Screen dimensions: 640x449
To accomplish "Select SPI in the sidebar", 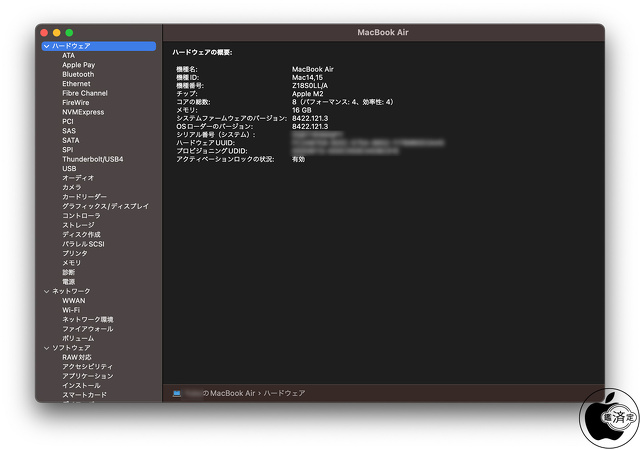I will pos(68,150).
